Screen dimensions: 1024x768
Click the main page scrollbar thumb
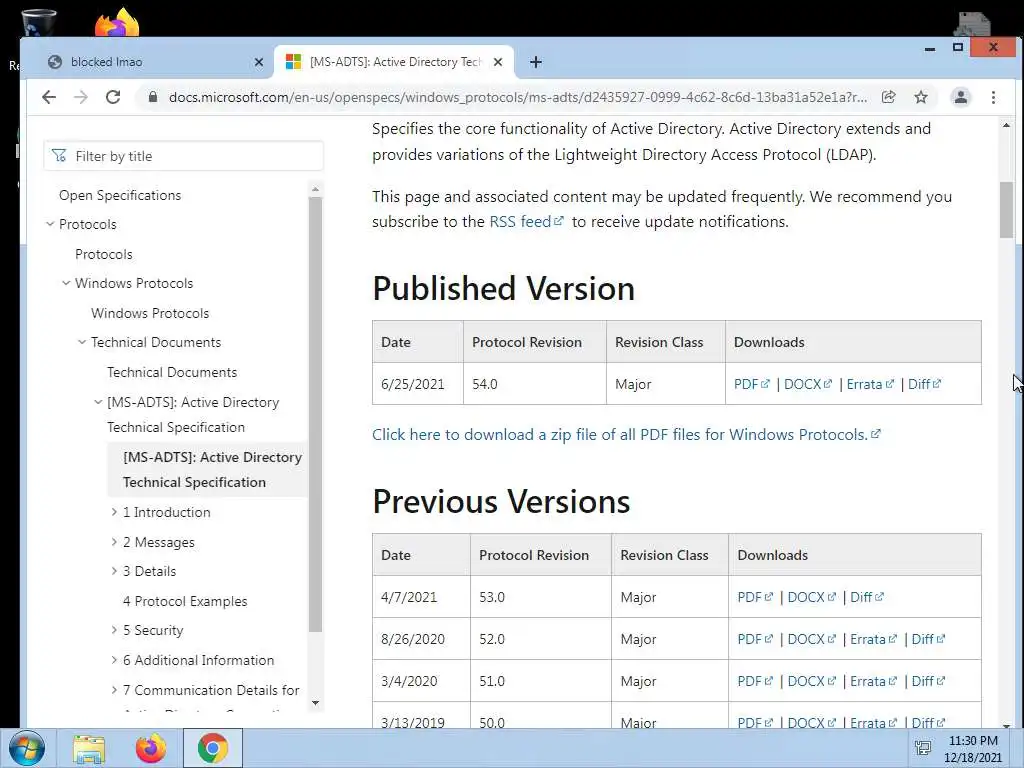(x=1006, y=210)
